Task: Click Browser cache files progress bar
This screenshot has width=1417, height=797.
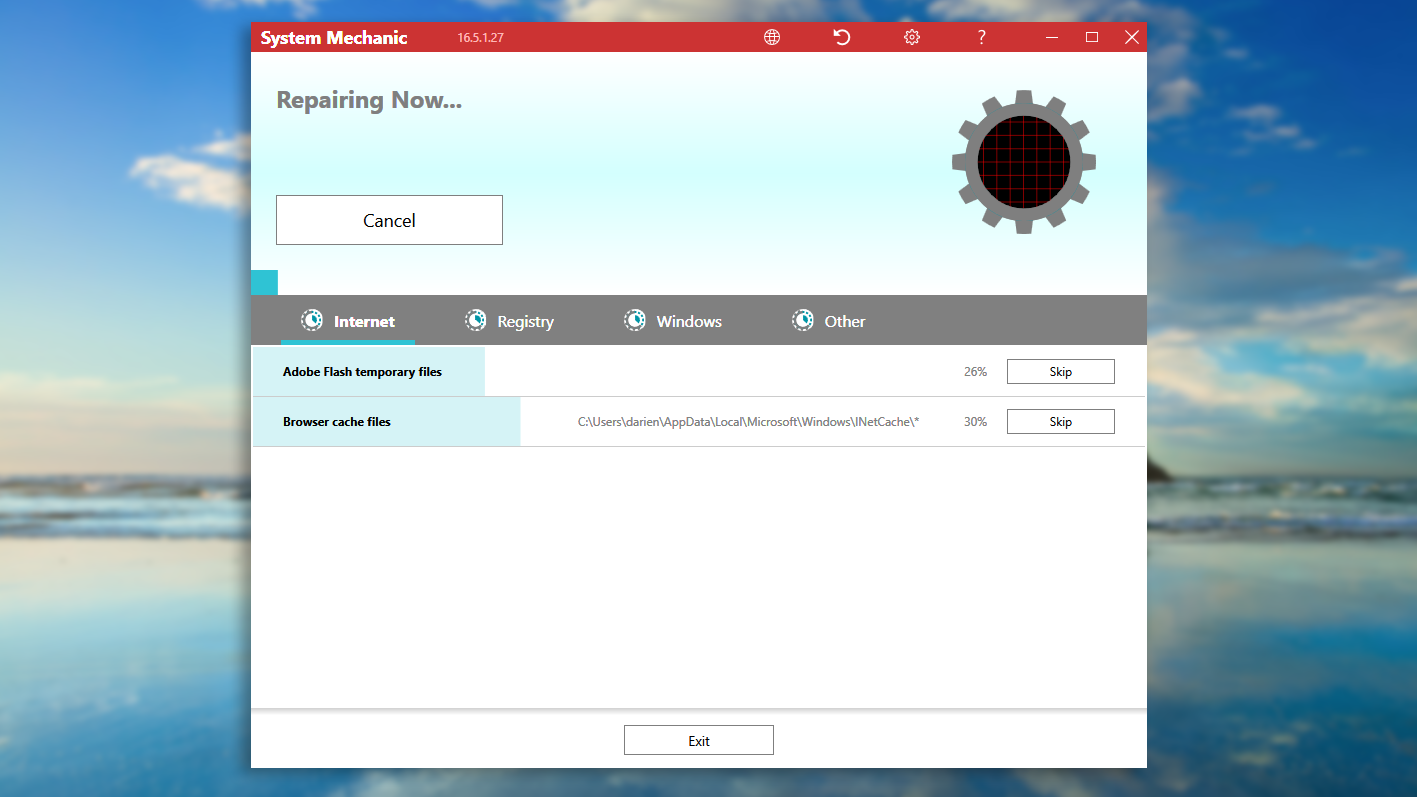Action: [x=387, y=422]
